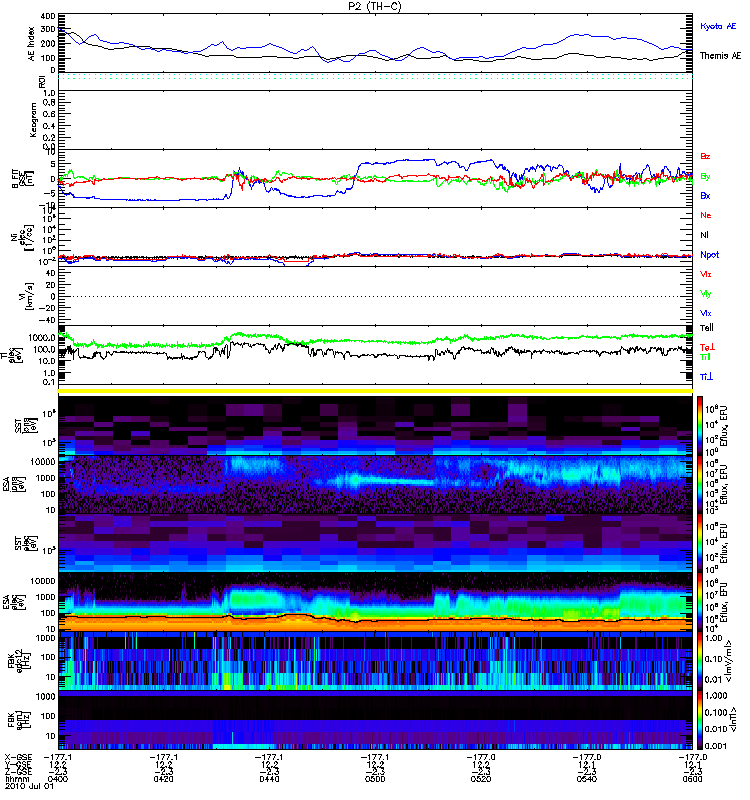
Task: Click the "<|nT|>" color bar
Action: pyautogui.click(x=700, y=720)
